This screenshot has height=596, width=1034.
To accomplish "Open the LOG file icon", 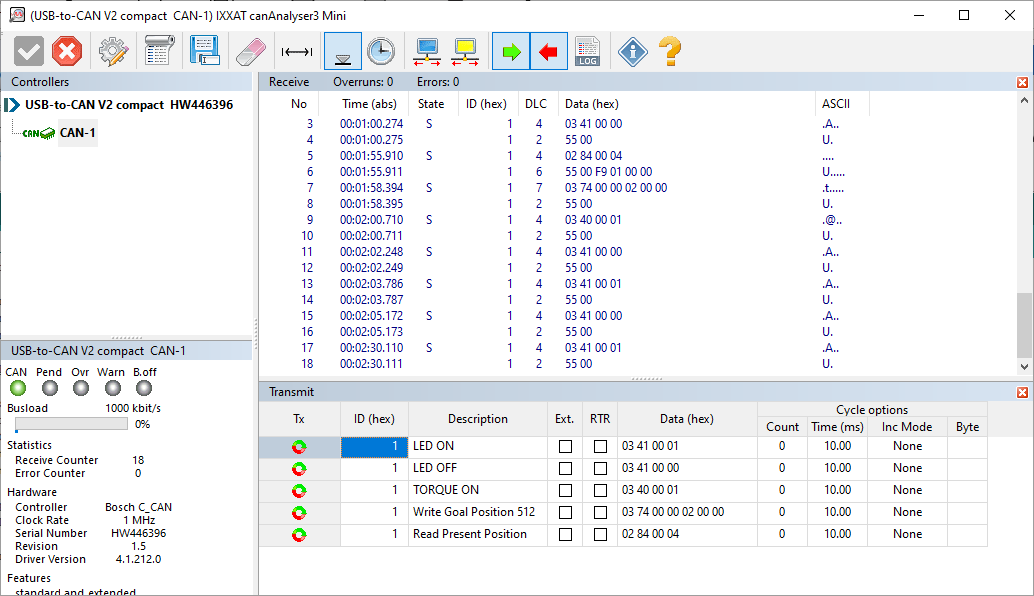I will point(587,51).
